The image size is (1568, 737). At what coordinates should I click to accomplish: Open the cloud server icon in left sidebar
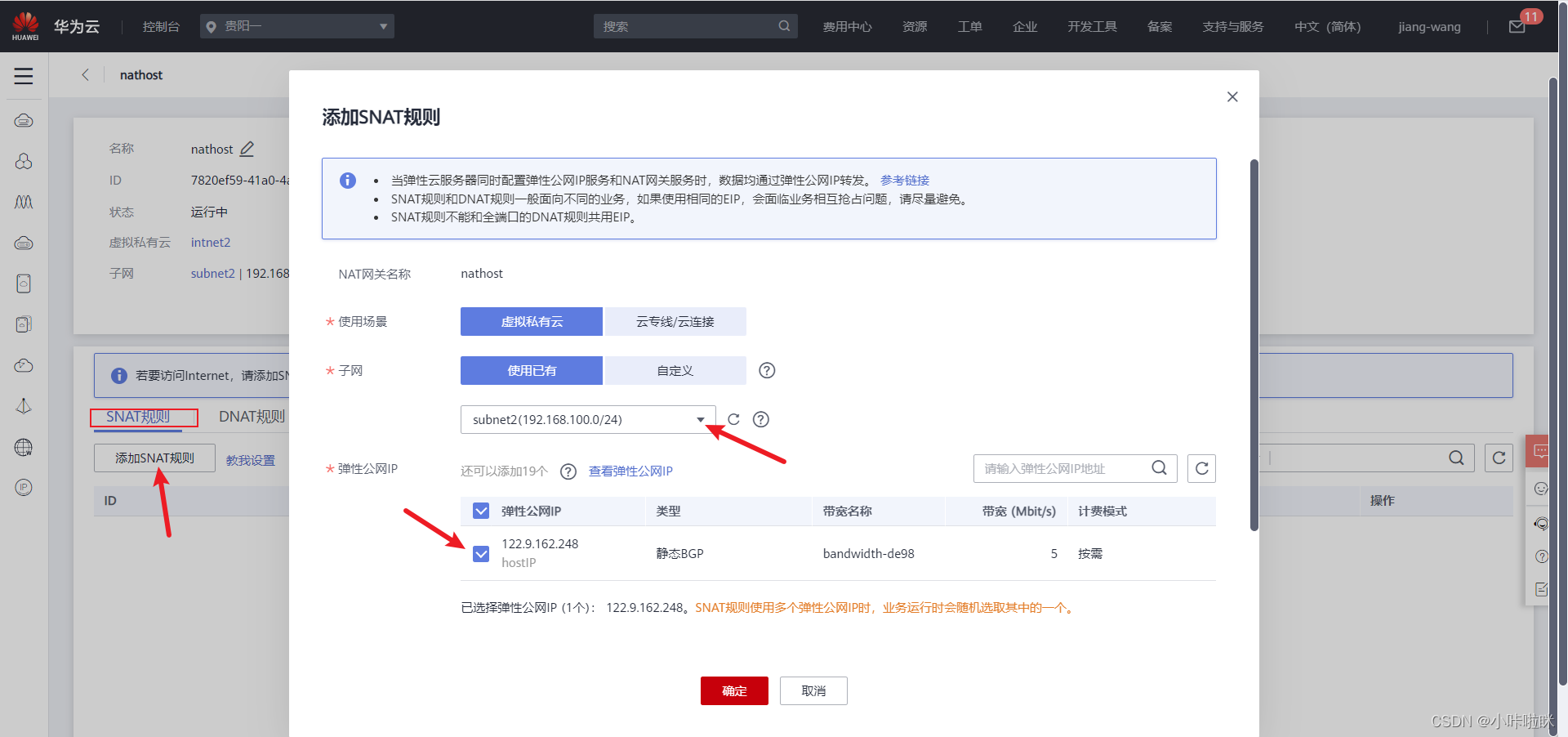click(24, 120)
